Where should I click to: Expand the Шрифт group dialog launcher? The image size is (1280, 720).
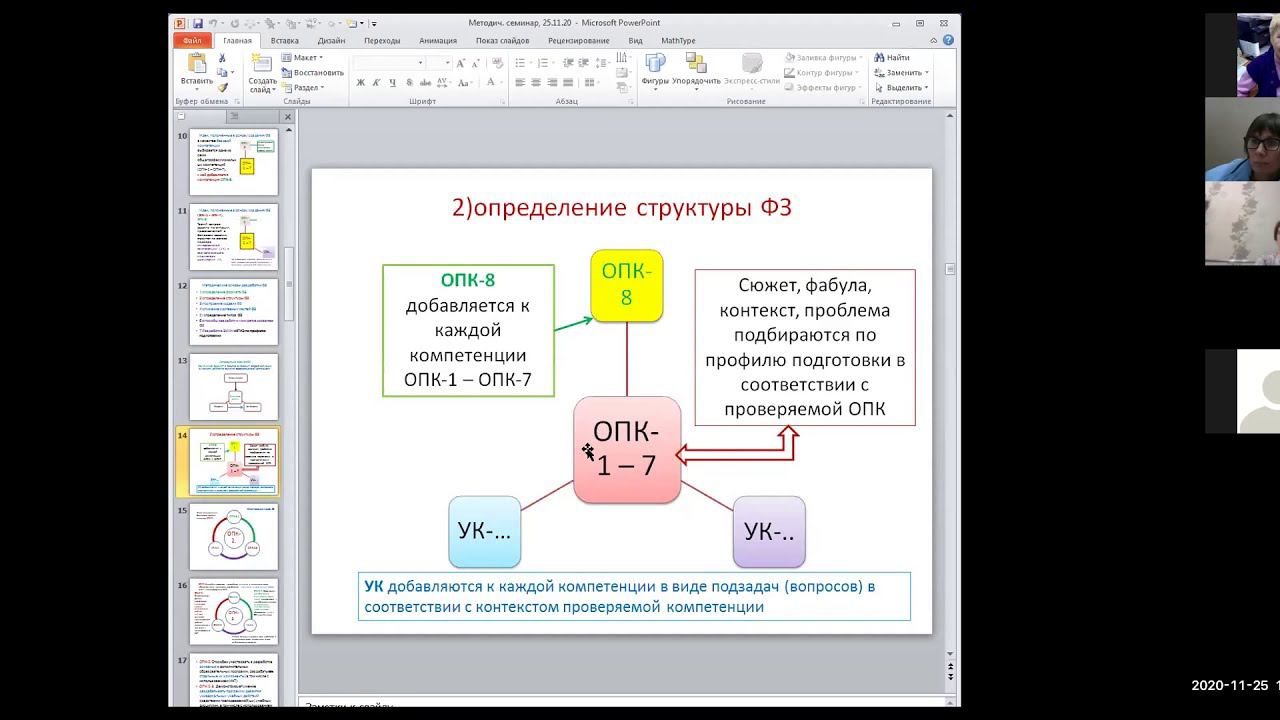click(503, 102)
